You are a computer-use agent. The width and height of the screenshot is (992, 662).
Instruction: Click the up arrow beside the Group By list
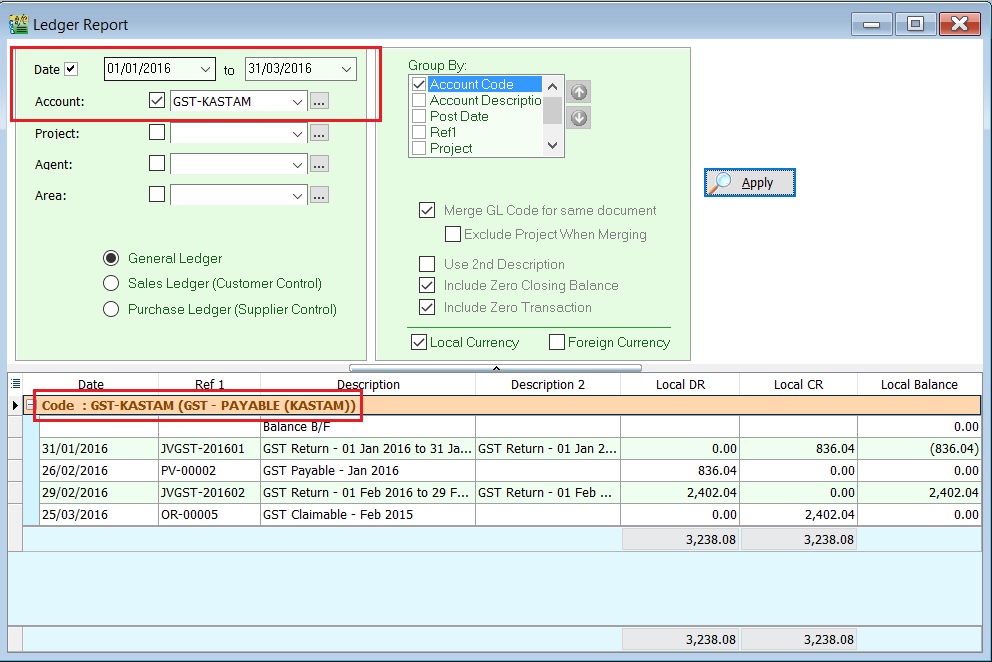(x=580, y=92)
